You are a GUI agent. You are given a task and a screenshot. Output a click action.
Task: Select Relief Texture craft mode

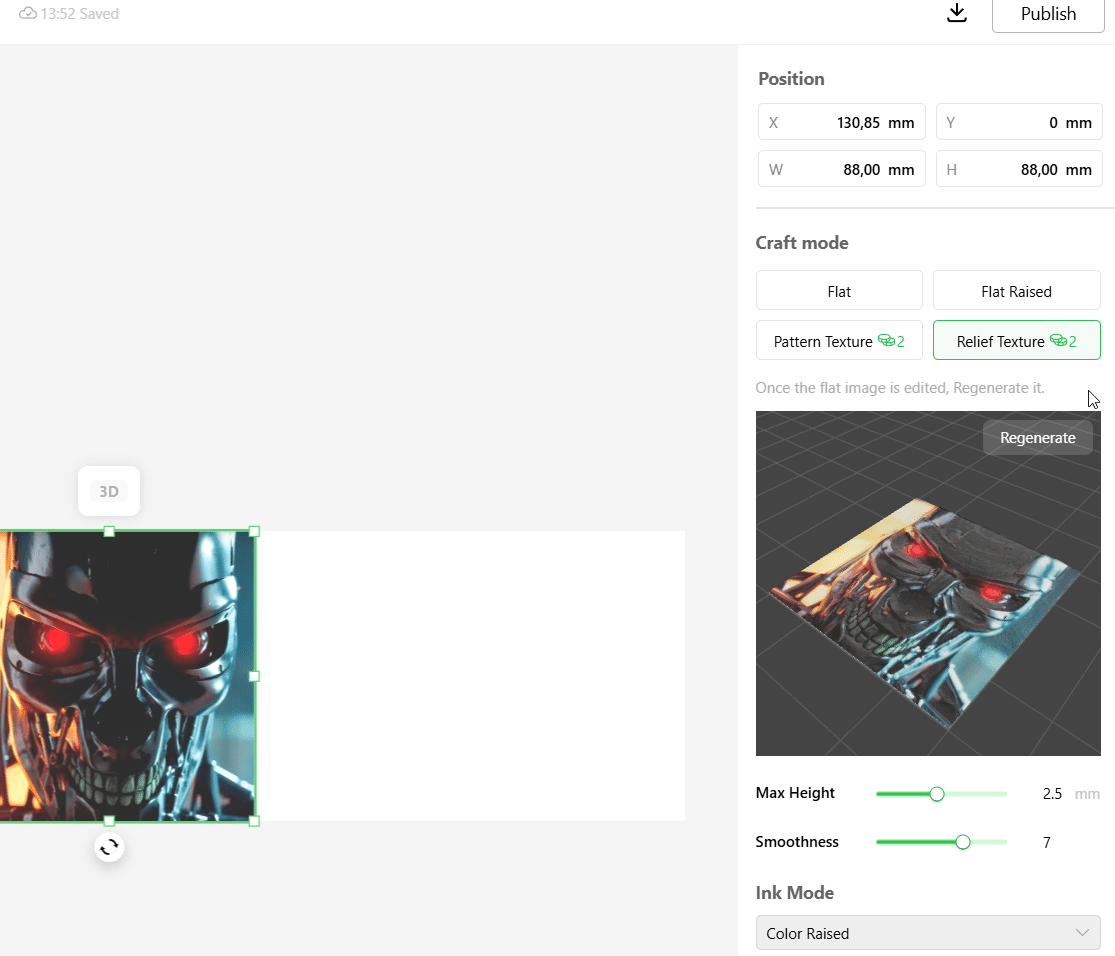1016,341
